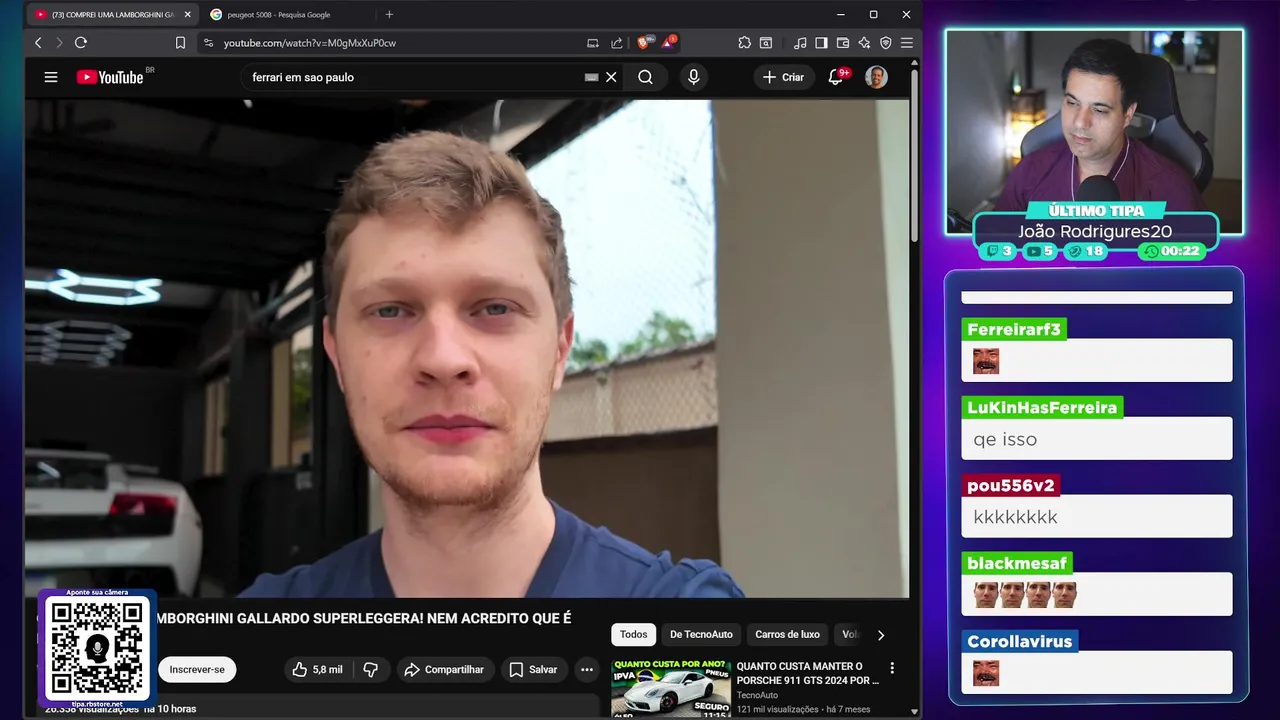Share this page from the address bar
Viewport: 1280px width, 720px height.
[x=617, y=43]
